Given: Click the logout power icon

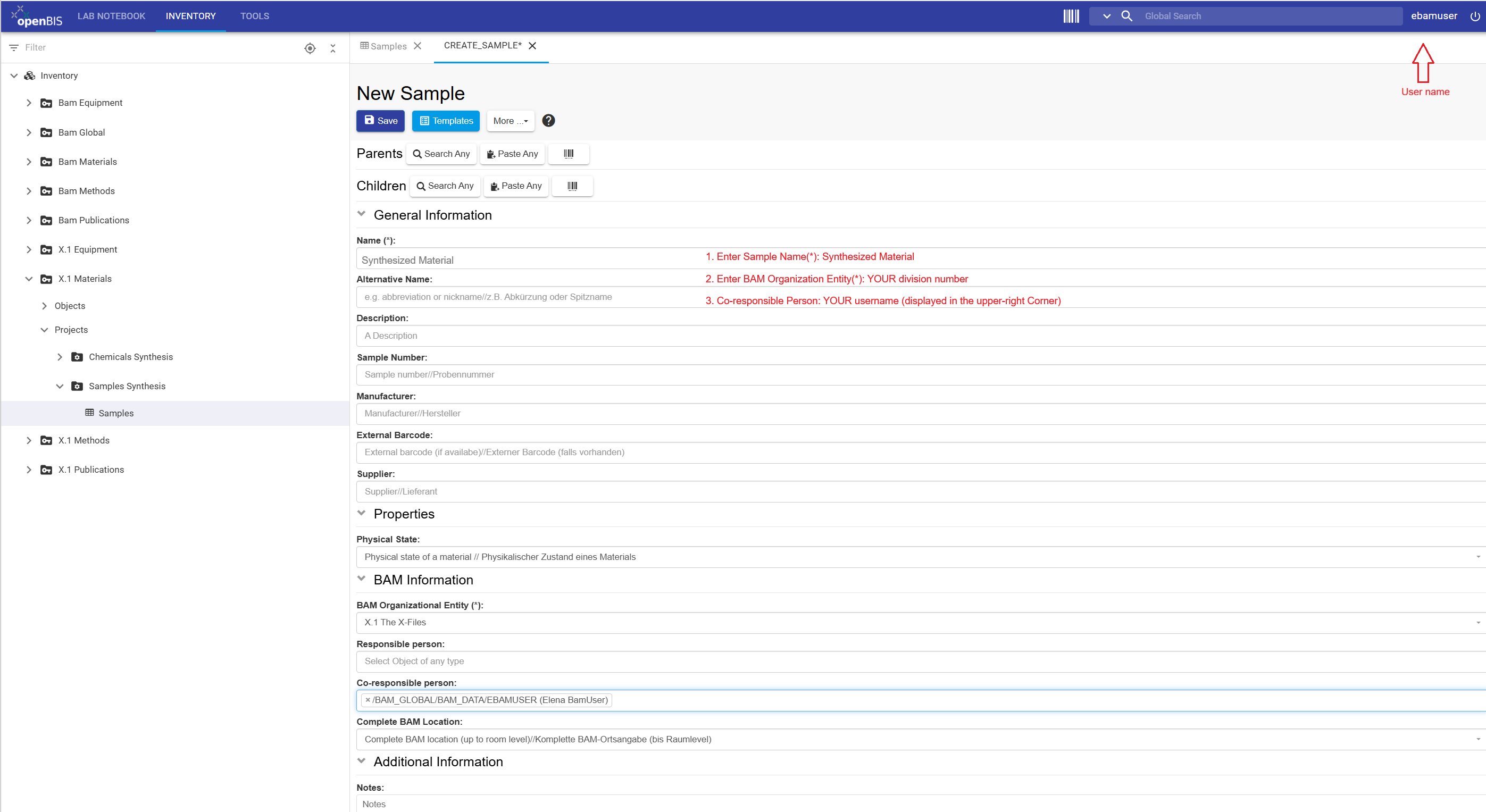Looking at the screenshot, I should pyautogui.click(x=1474, y=16).
